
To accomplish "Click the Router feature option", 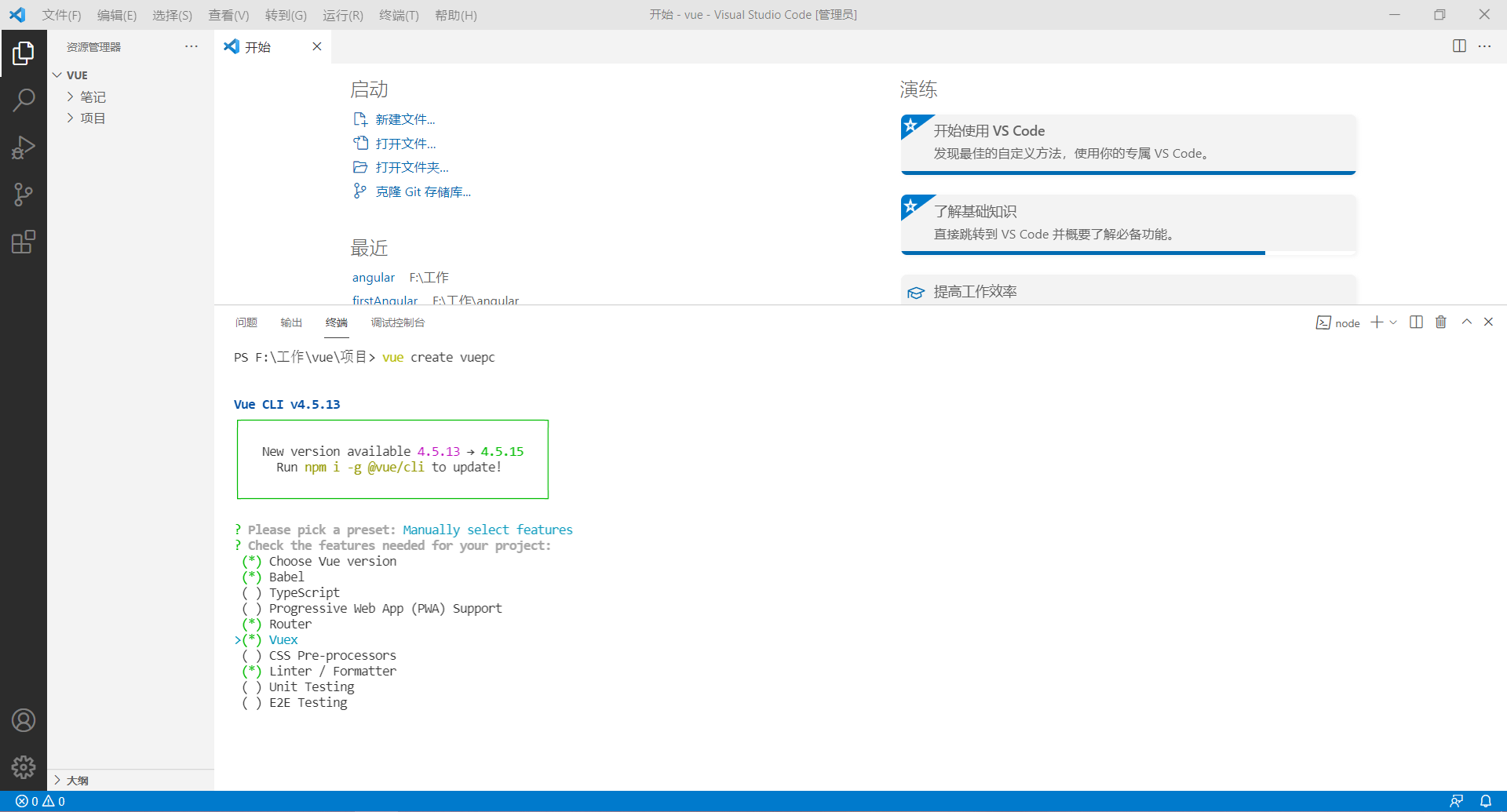I will (x=290, y=624).
